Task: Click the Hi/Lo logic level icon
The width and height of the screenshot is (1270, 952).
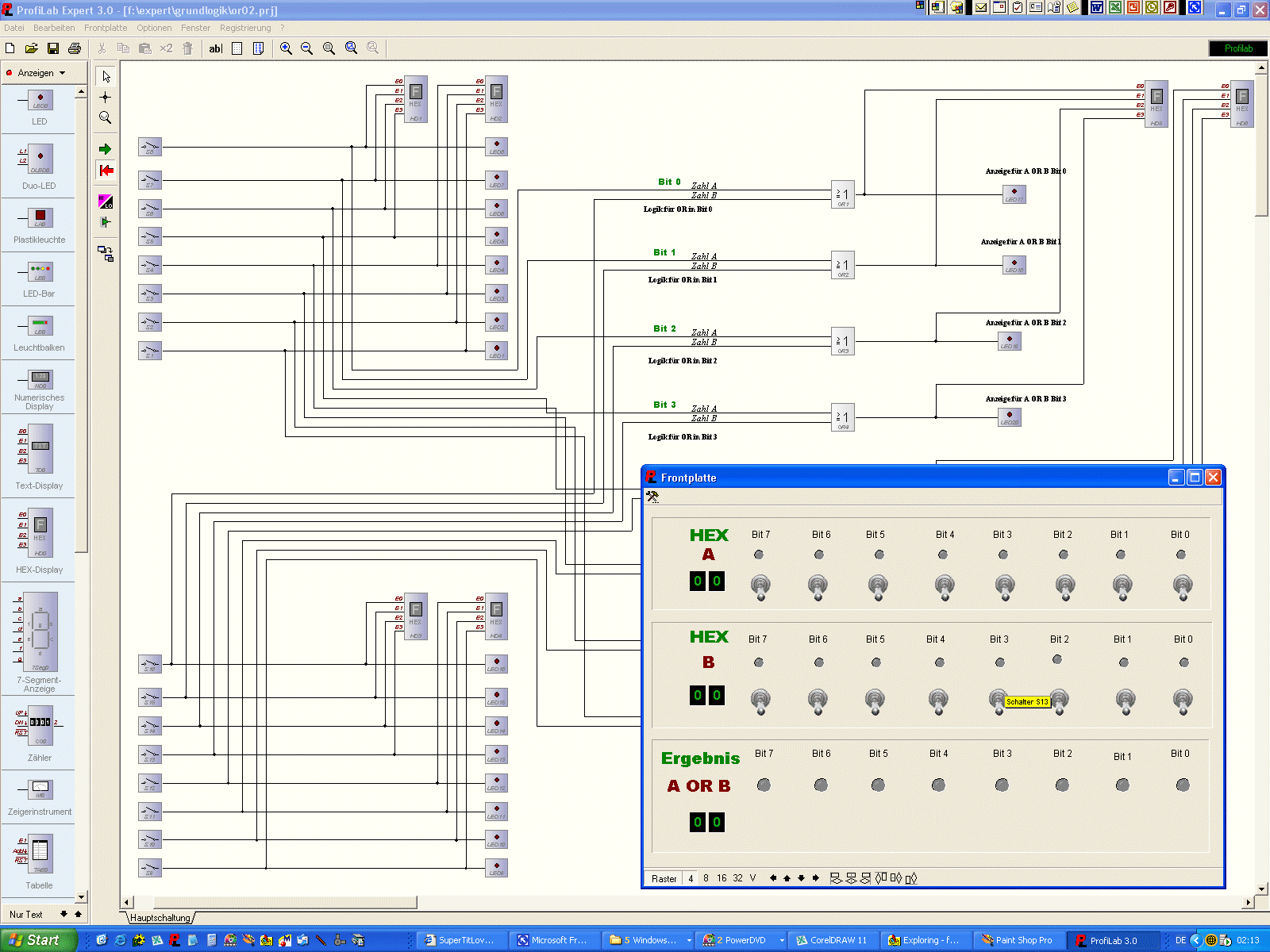Action: click(106, 202)
